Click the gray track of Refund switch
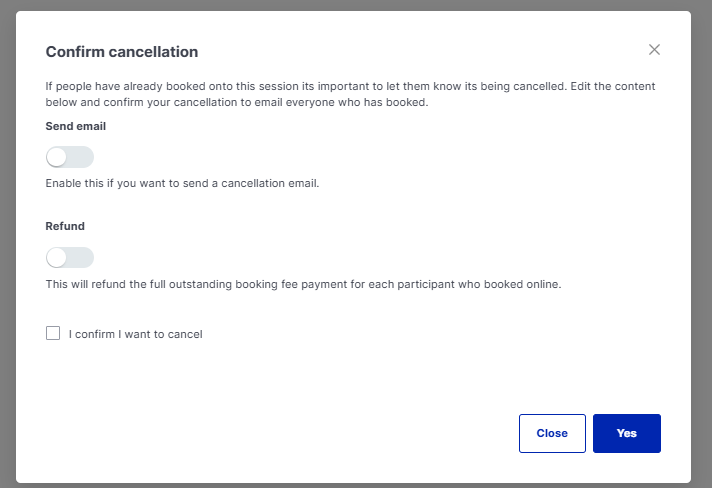Viewport: 712px width, 488px height. [81, 258]
